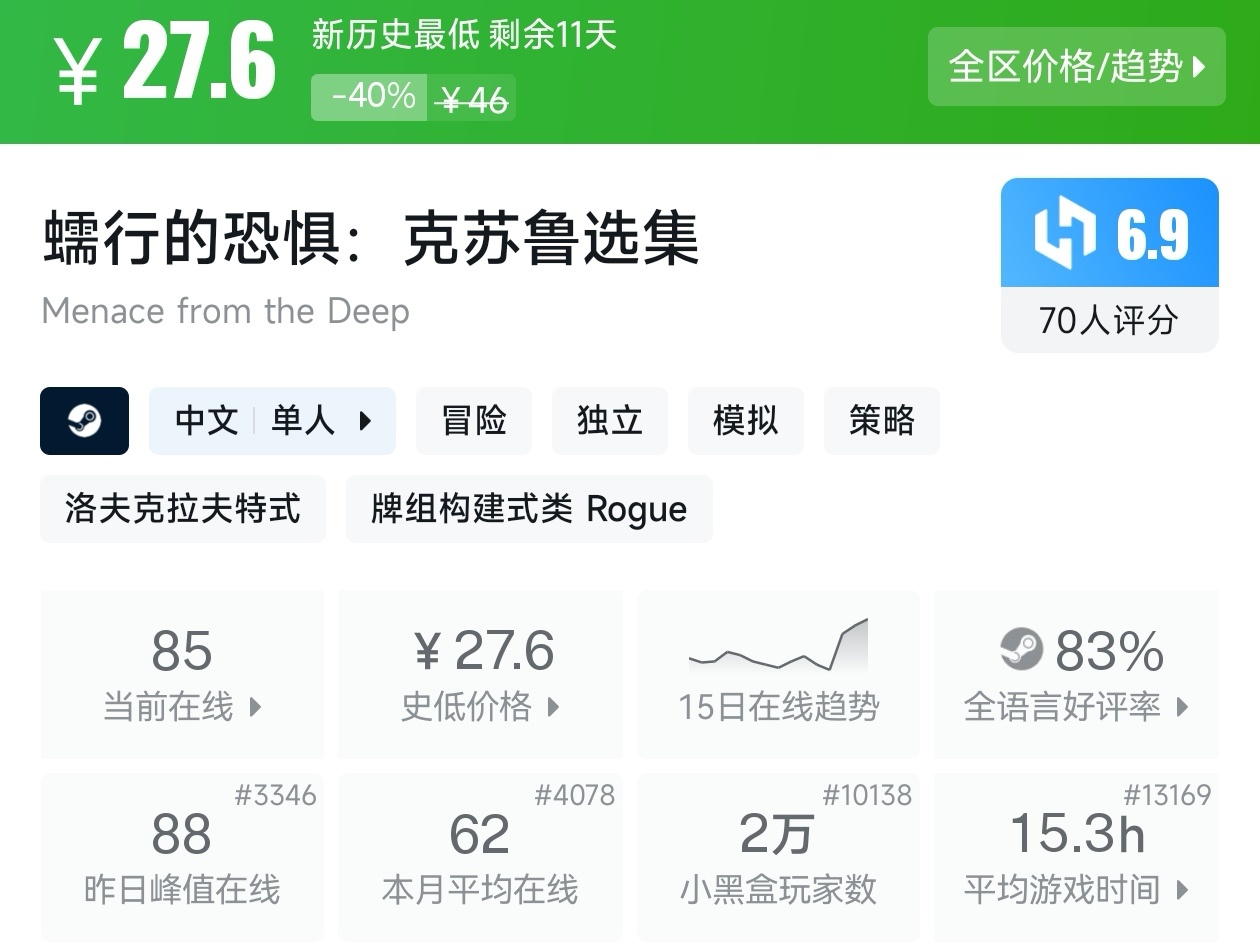Click the #3346 ranking label
Screen dimensions: 1260x945
pos(275,795)
